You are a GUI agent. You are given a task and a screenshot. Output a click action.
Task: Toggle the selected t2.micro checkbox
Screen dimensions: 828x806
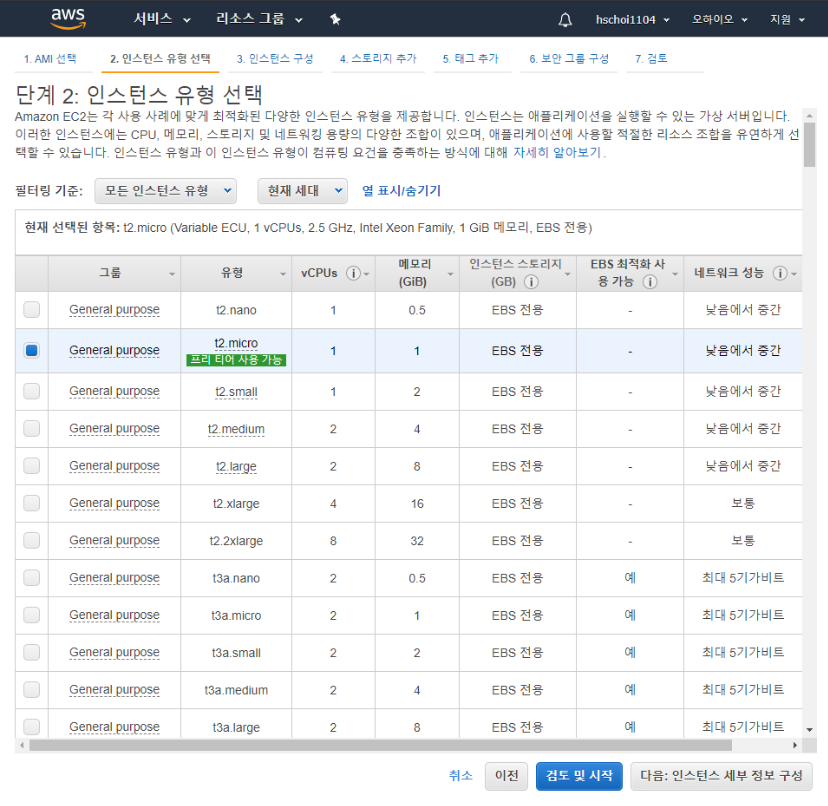click(32, 350)
